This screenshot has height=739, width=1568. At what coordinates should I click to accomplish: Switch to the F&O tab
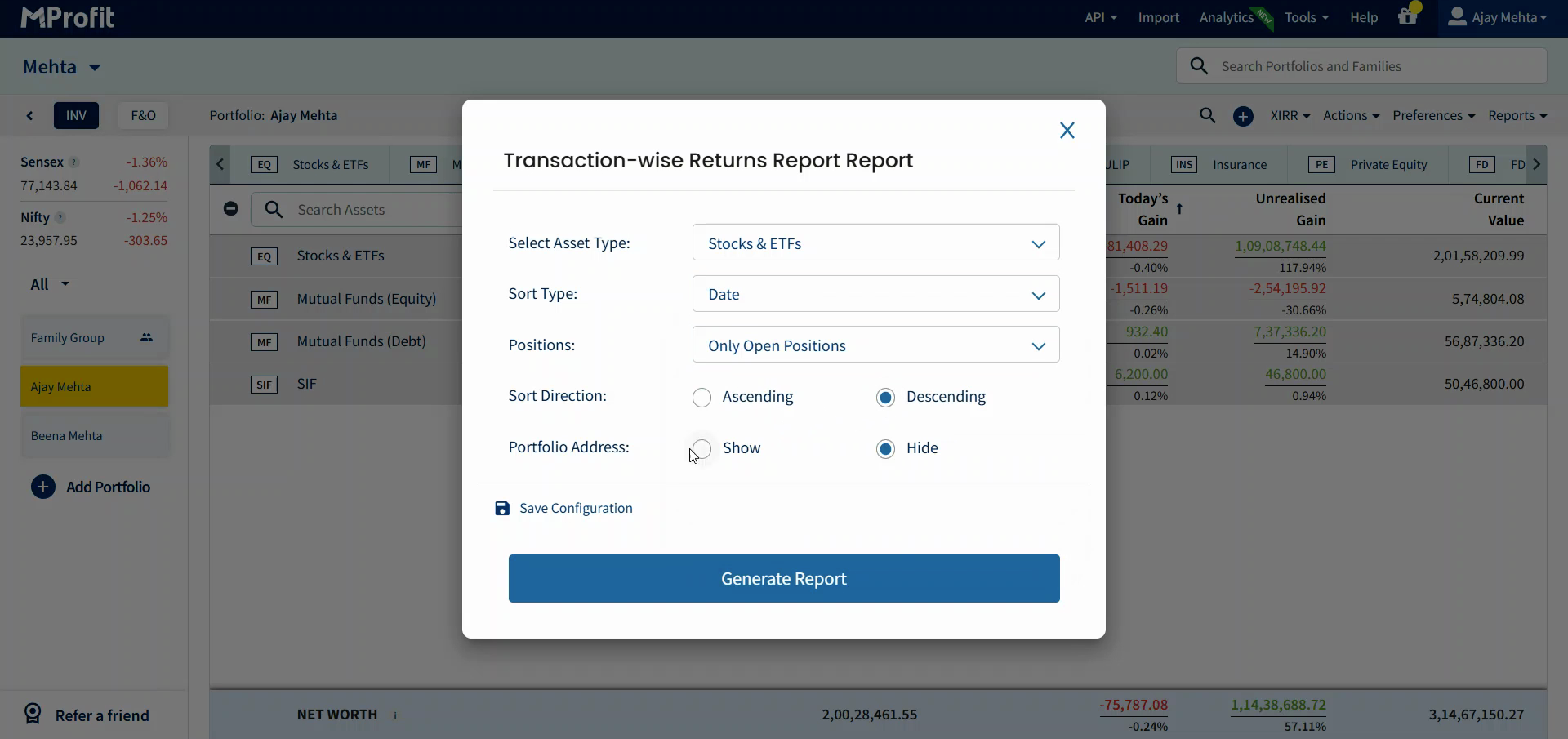coord(143,116)
